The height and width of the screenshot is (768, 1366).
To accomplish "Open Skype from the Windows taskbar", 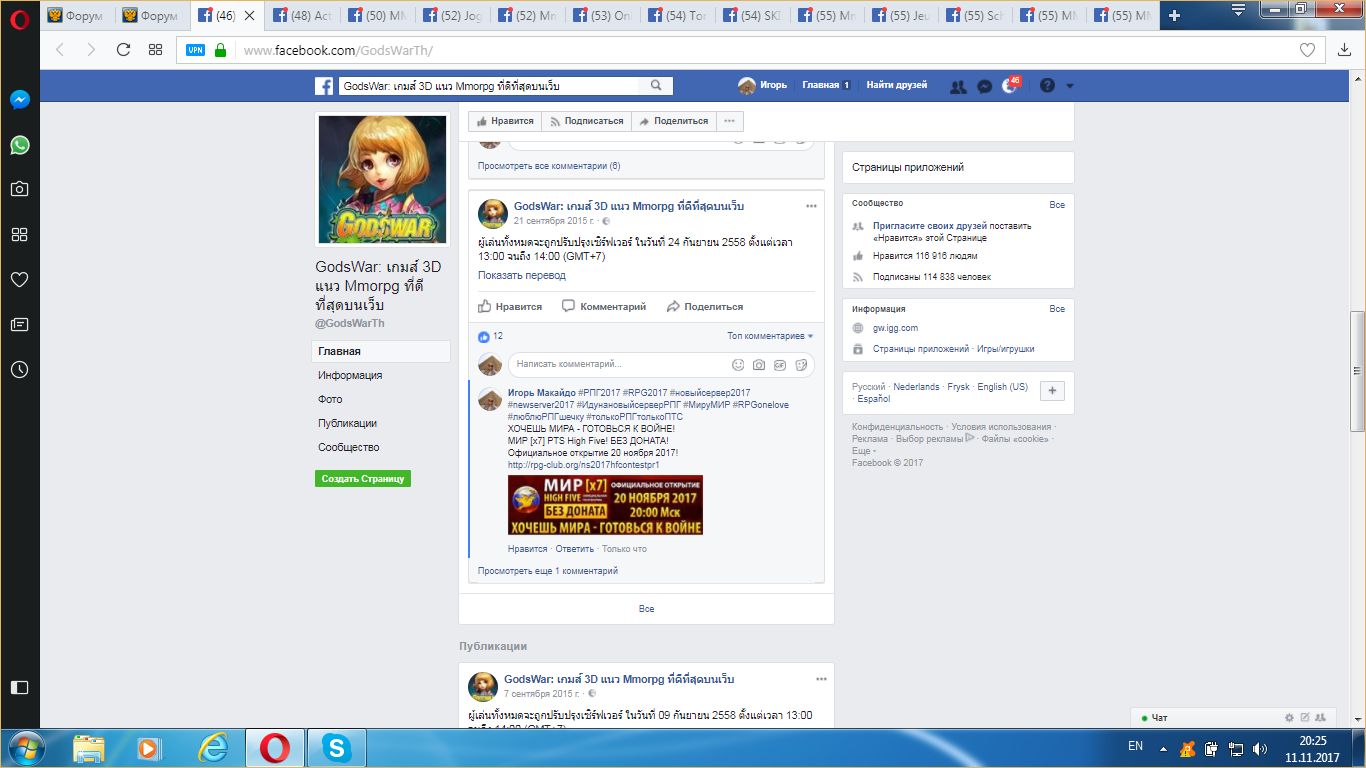I will (x=337, y=748).
